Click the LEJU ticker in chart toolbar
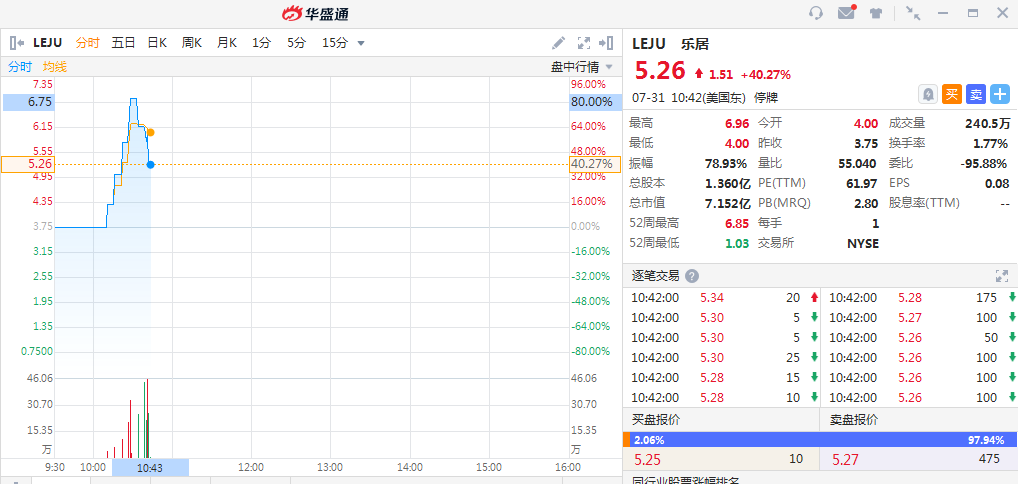 click(48, 43)
